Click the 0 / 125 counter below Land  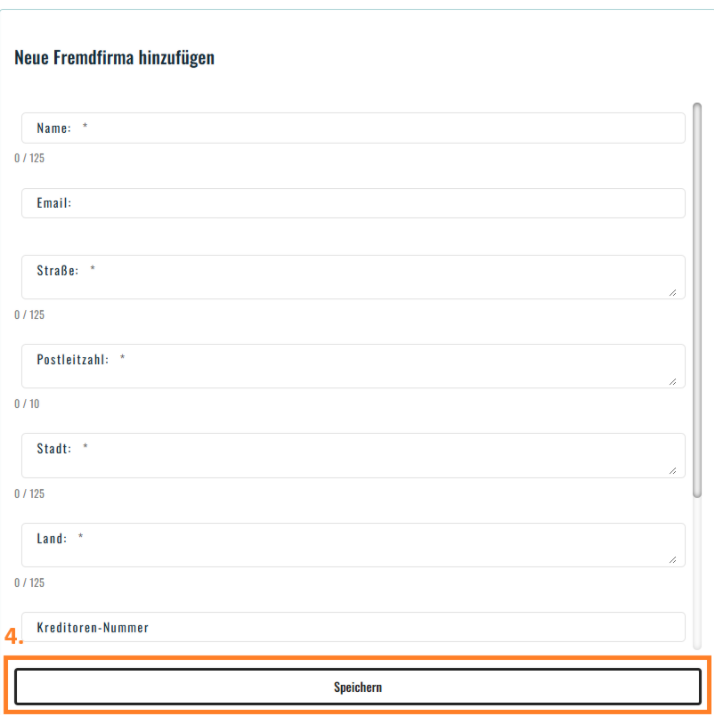pyautogui.click(x=29, y=582)
